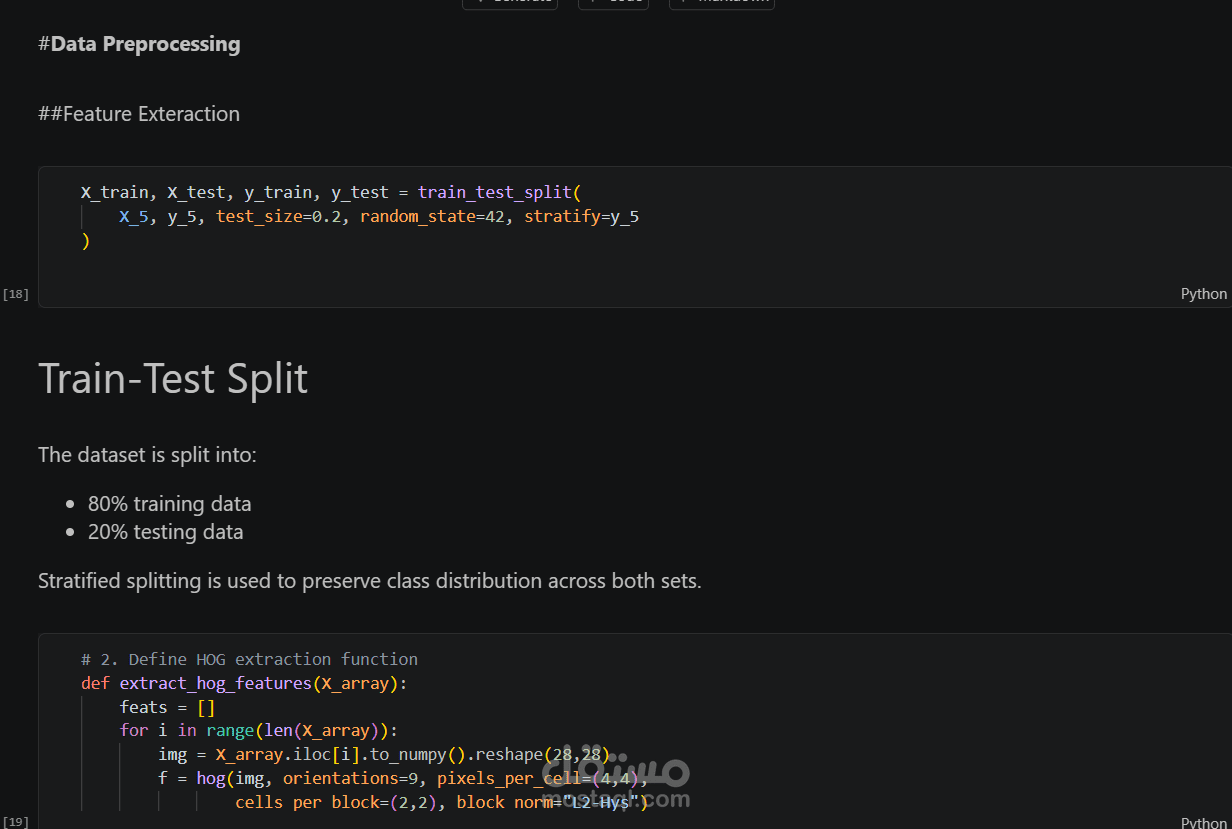Click the 20% testing data bullet
1232x829 pixels.
click(x=165, y=532)
